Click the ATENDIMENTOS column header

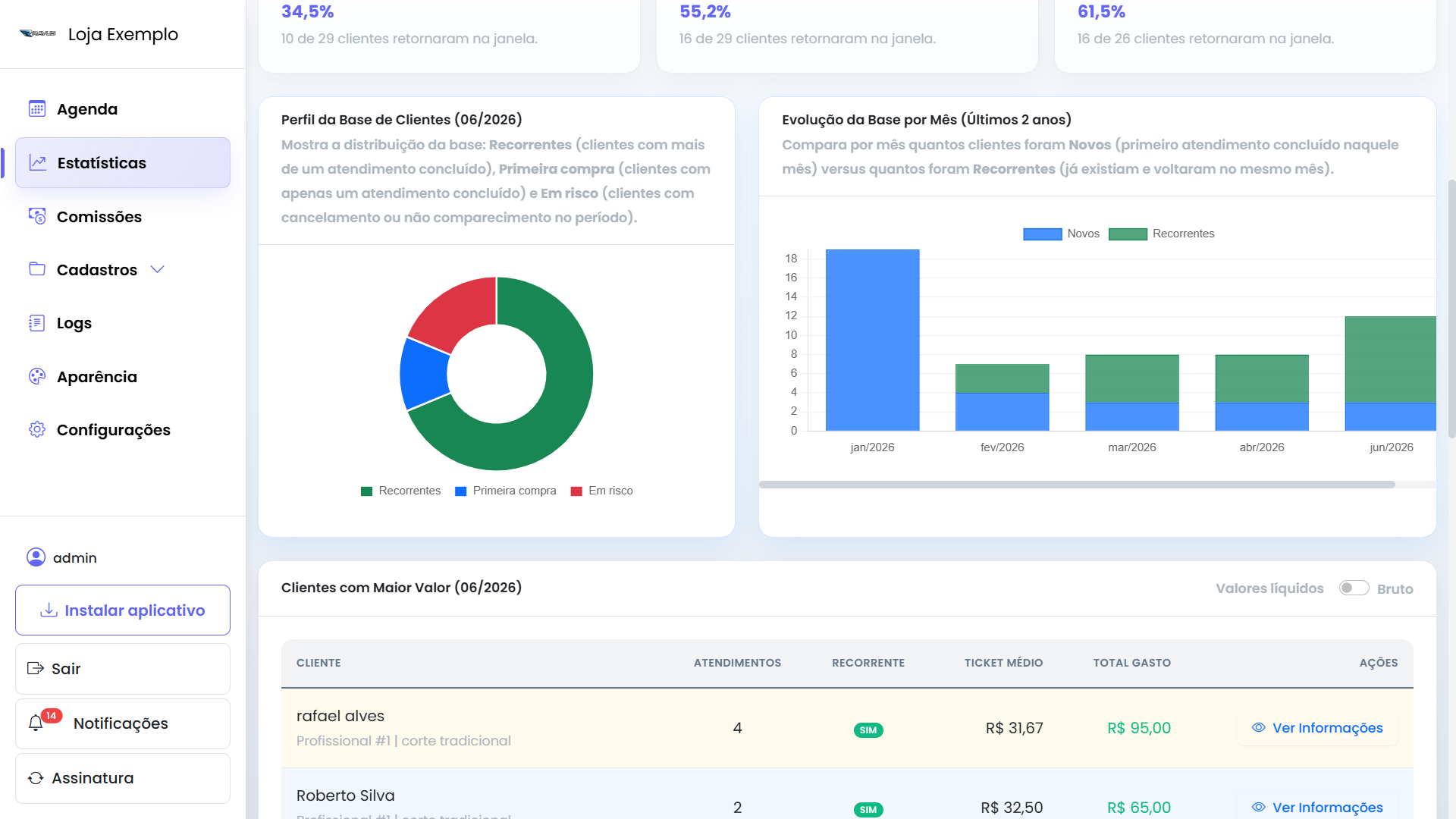click(x=737, y=663)
